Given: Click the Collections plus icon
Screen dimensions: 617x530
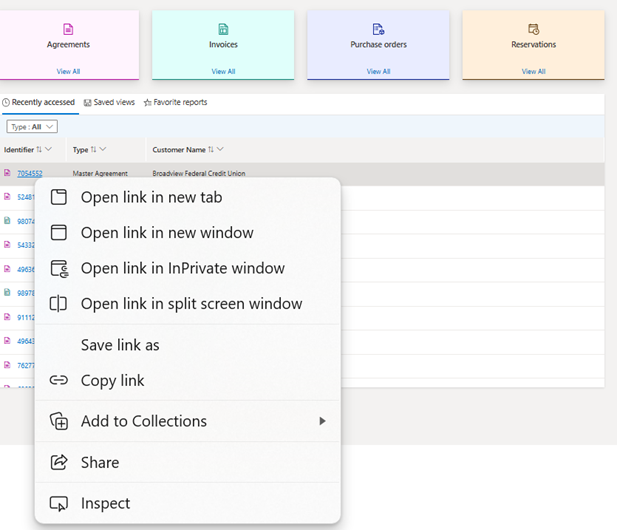Looking at the screenshot, I should point(59,421).
